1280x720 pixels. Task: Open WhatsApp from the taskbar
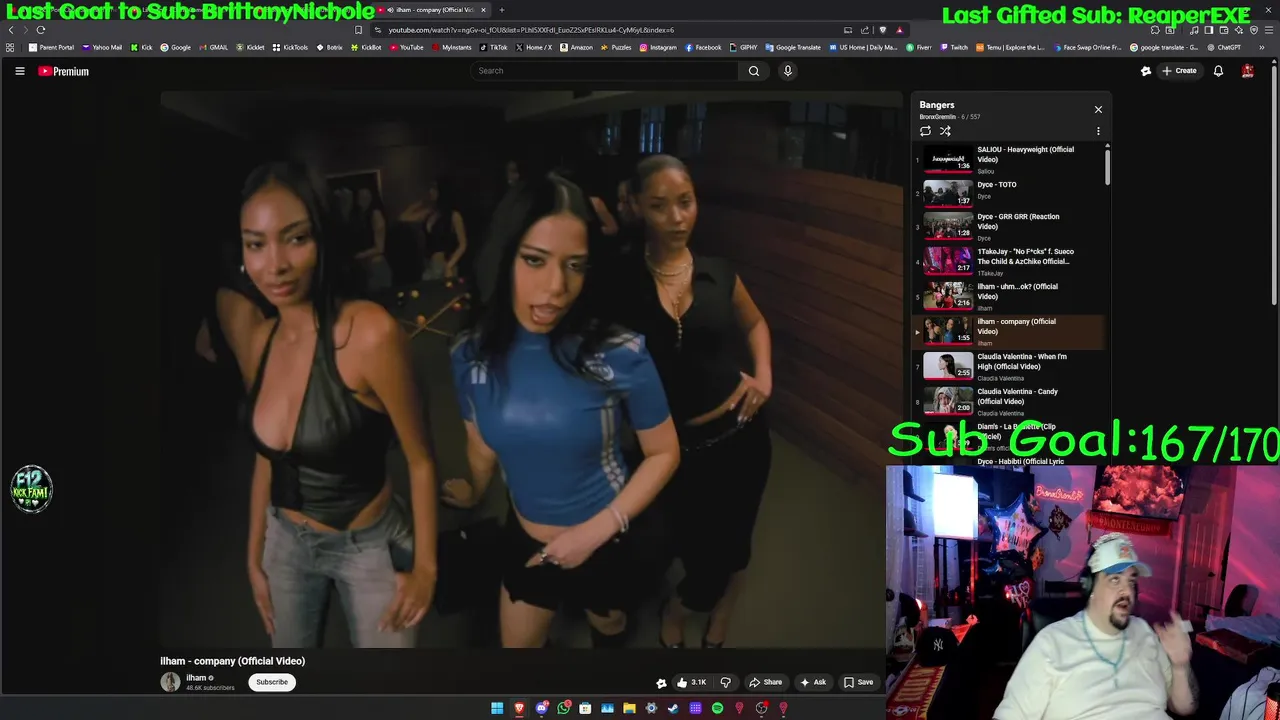tap(563, 708)
